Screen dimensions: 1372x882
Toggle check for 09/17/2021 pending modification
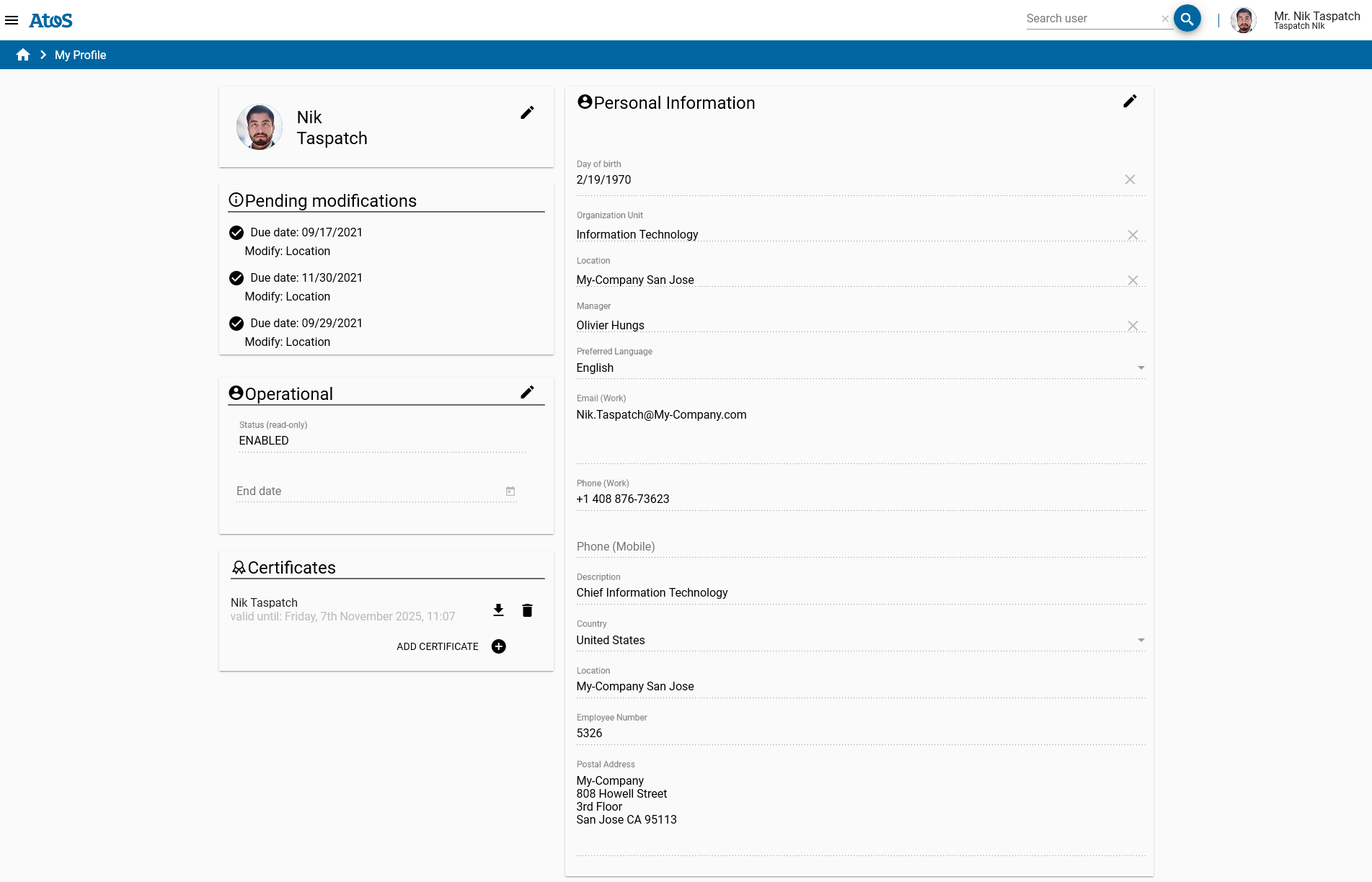click(x=236, y=233)
